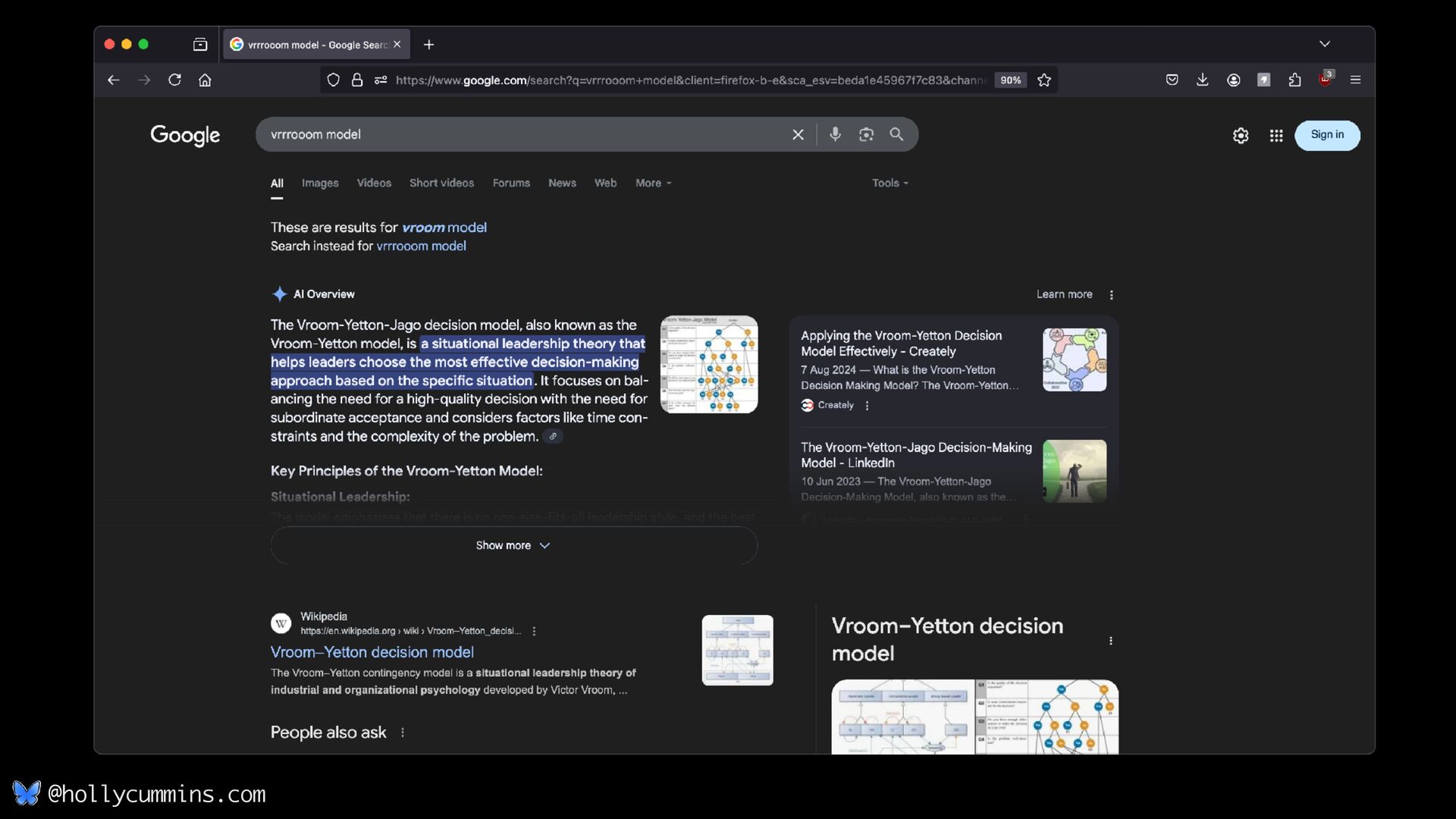Switch to the News results tab
Image resolution: width=1456 pixels, height=819 pixels.
[562, 183]
